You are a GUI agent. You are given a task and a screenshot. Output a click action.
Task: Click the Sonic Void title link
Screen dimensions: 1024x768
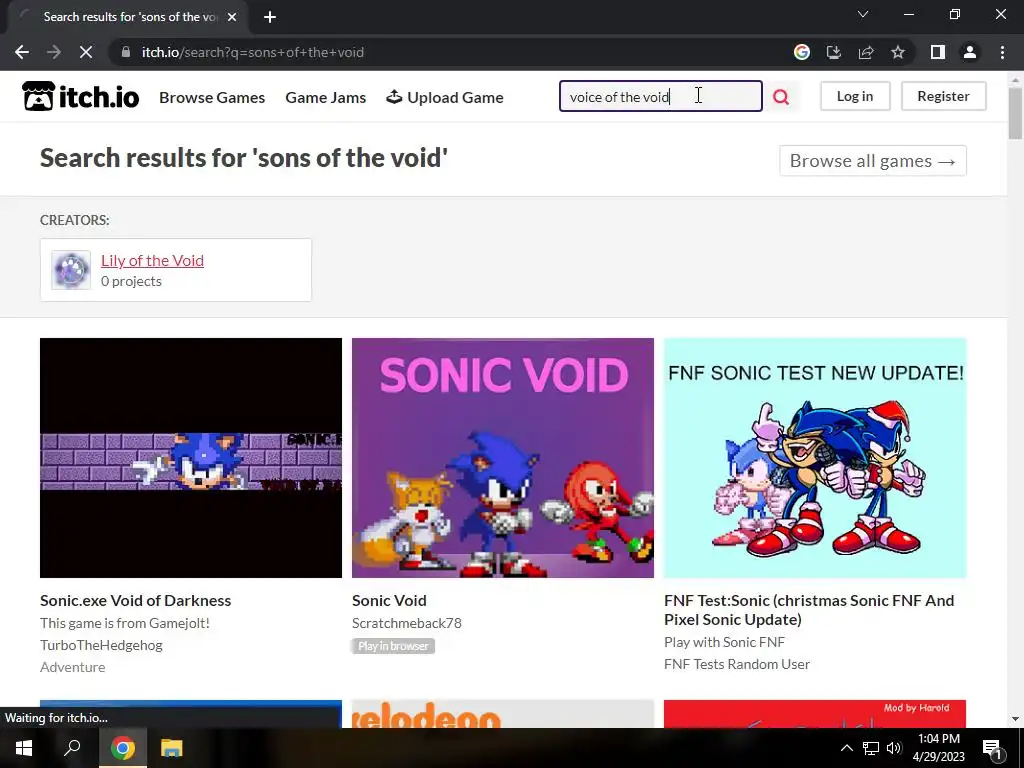coord(389,600)
